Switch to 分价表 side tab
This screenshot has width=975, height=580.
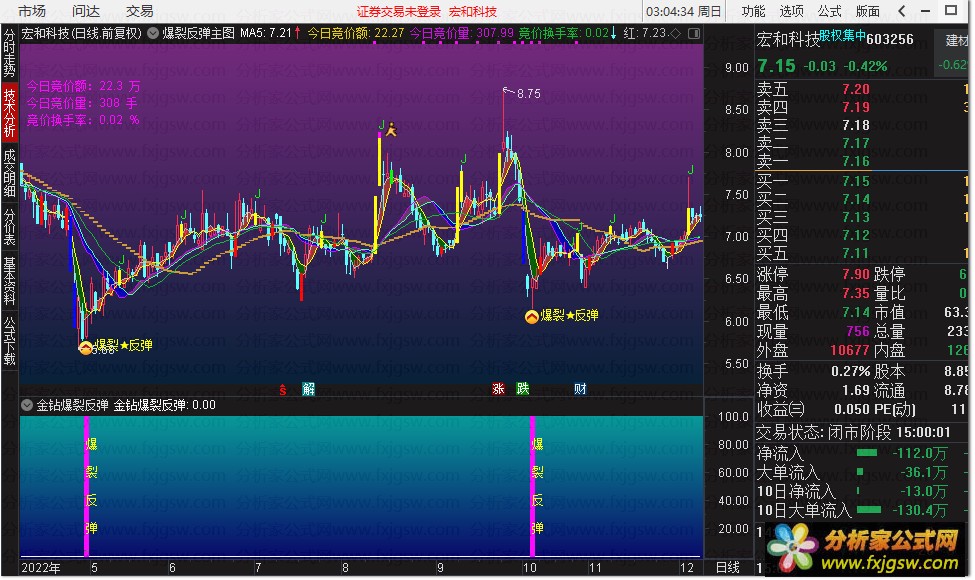(9, 226)
